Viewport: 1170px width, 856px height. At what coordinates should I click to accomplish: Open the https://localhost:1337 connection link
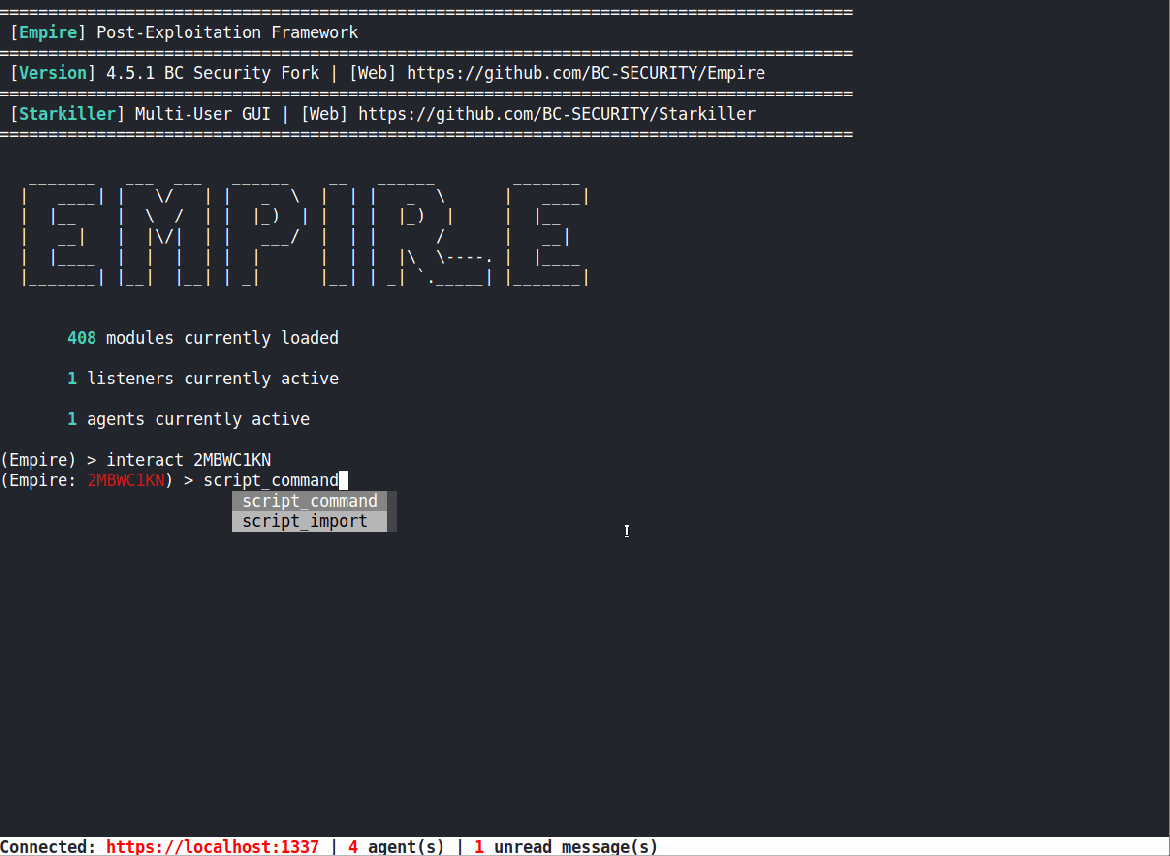[212, 847]
